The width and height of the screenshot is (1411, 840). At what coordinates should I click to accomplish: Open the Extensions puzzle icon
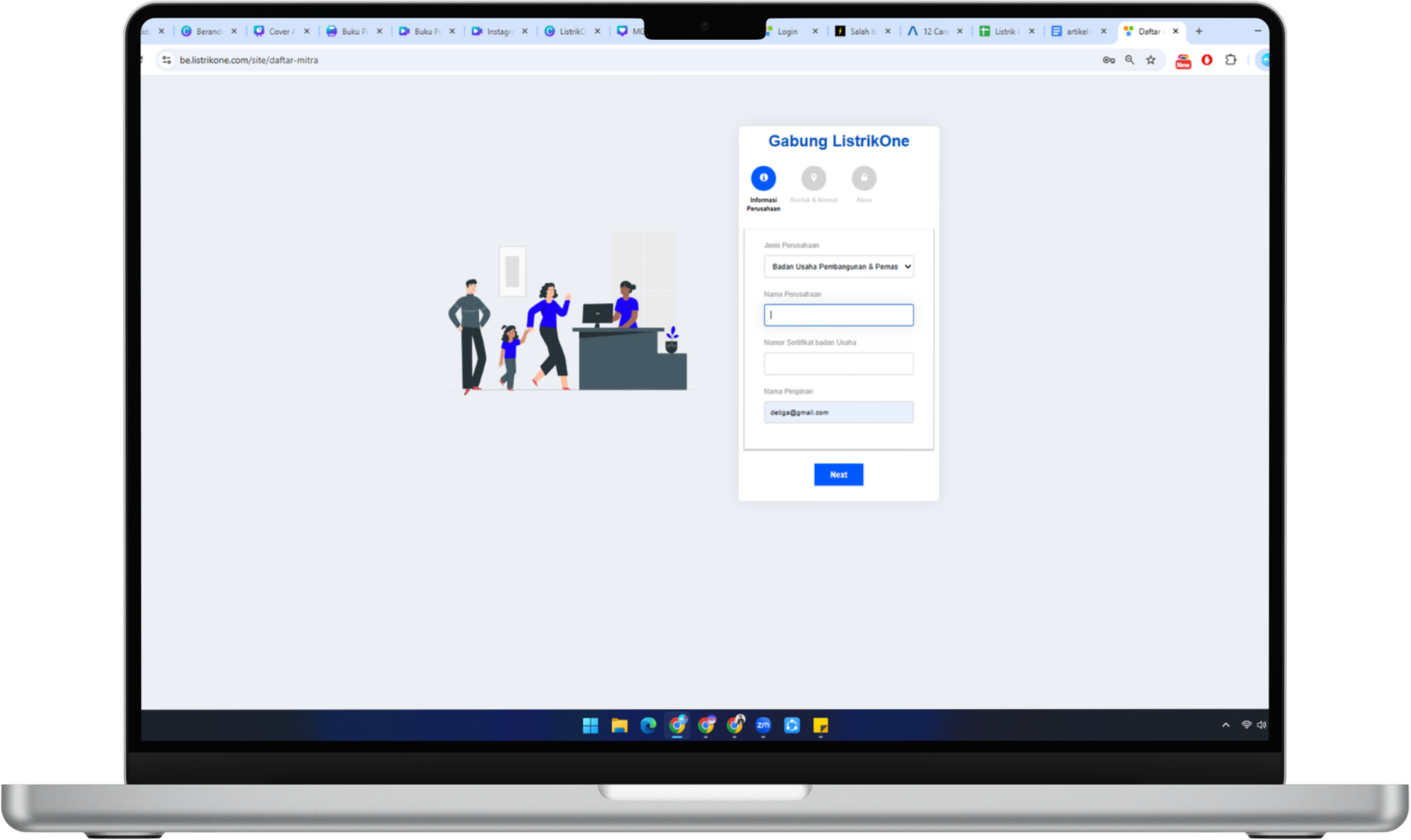pyautogui.click(x=1231, y=61)
